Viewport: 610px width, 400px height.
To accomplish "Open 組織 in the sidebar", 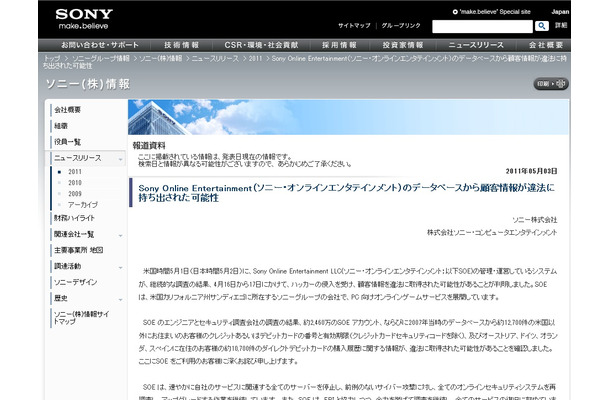I will 61,126.
